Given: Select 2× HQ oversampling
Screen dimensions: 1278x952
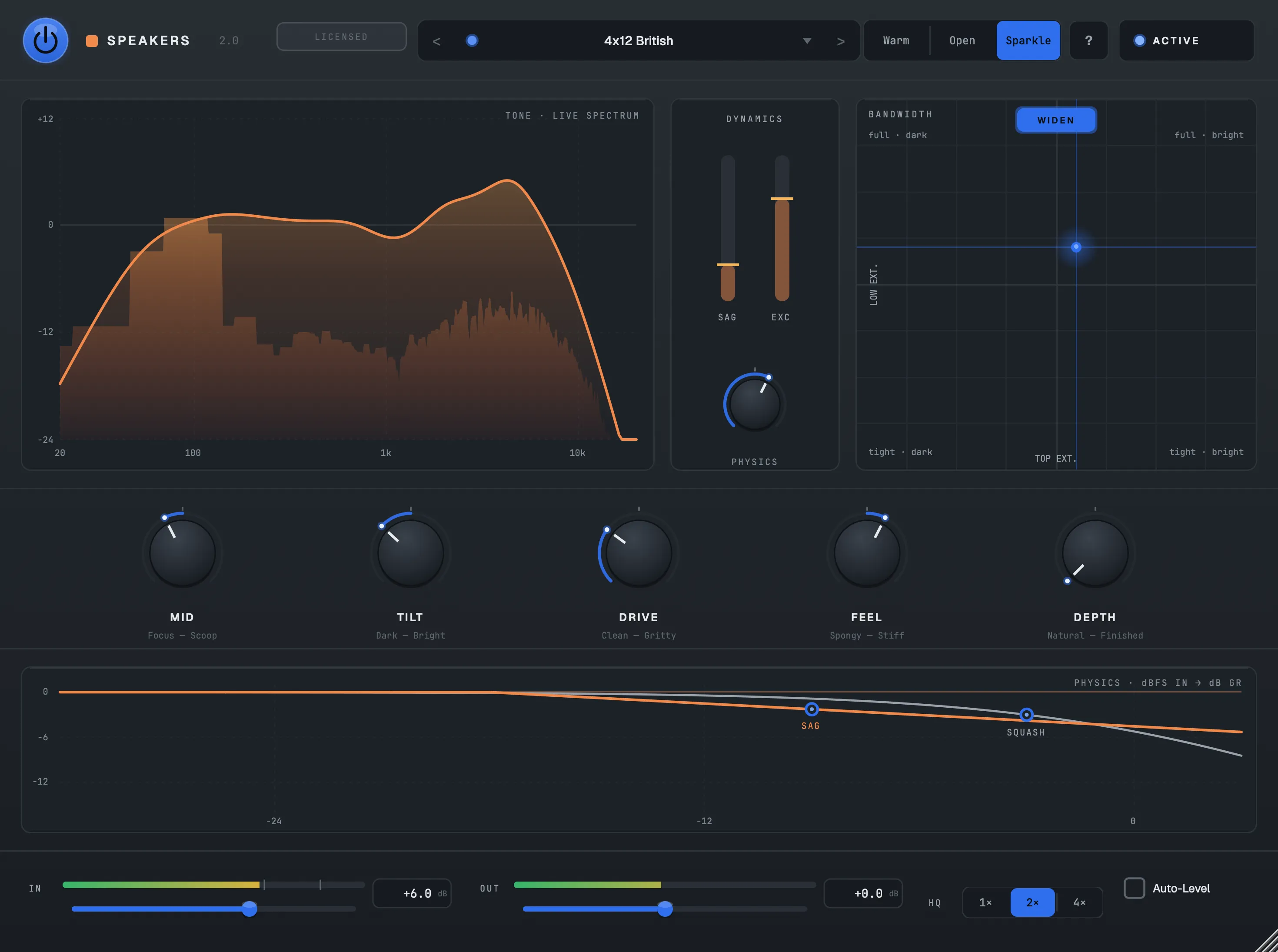Looking at the screenshot, I should (1032, 902).
